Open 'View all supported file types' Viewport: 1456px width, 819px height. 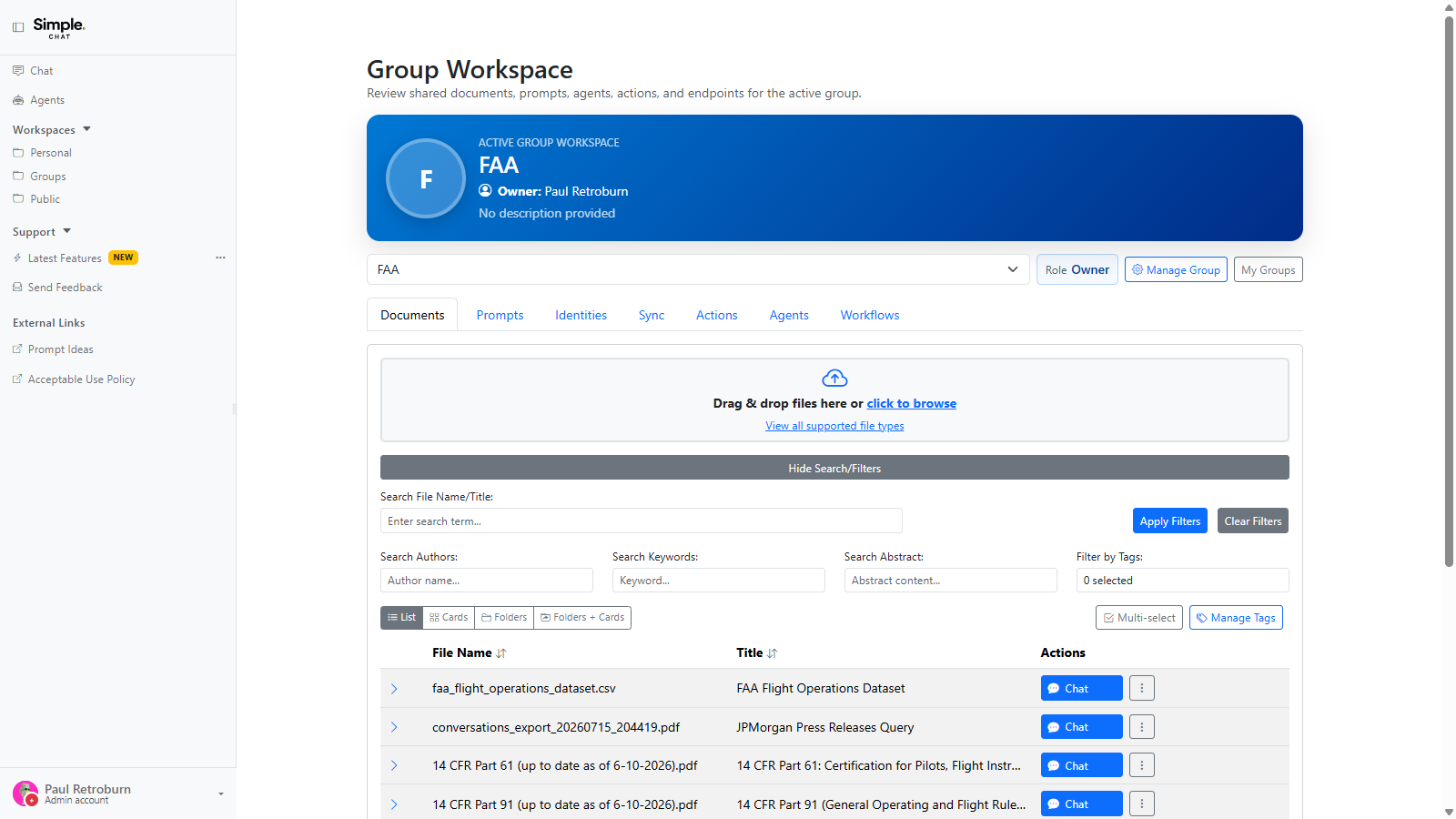[834, 426]
